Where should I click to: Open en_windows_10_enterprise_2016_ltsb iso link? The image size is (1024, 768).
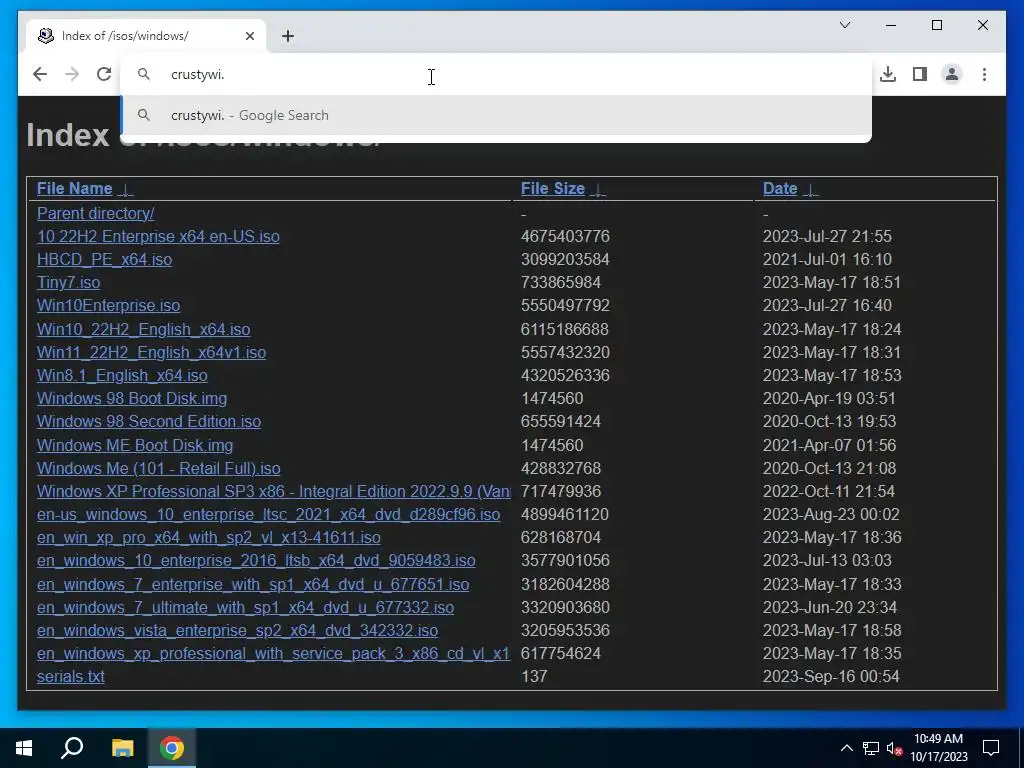256,560
